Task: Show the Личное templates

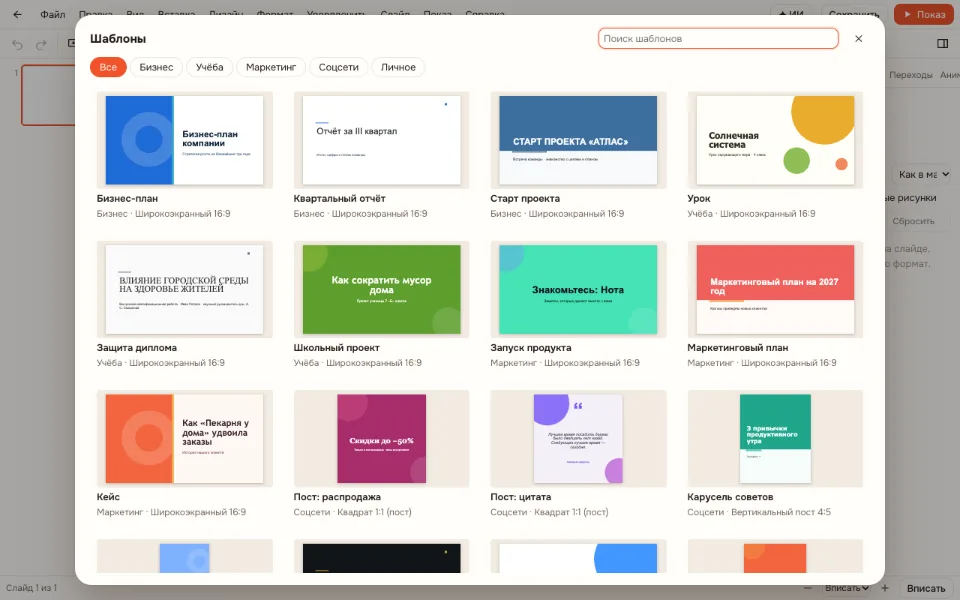Action: click(398, 67)
